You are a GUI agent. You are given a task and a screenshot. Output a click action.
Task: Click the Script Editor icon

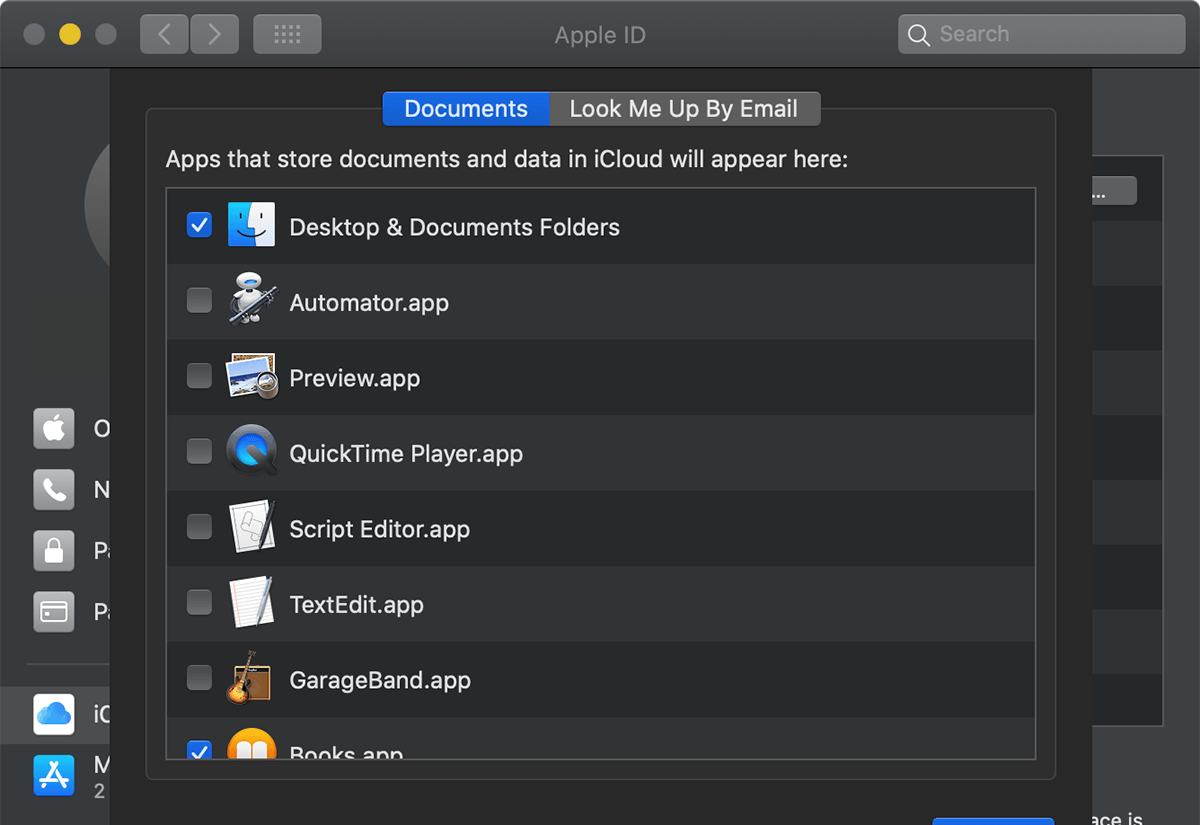[251, 528]
